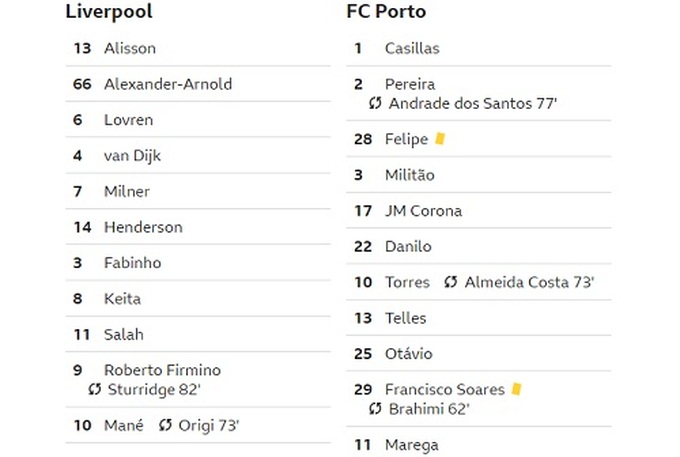Click Salah's row number 11
The image size is (680, 457).
[82, 335]
